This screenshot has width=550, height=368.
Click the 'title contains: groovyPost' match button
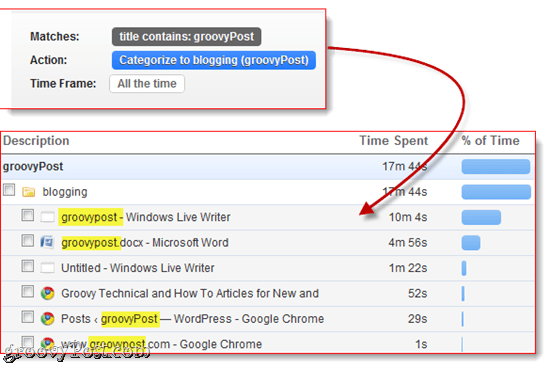pyautogui.click(x=186, y=36)
